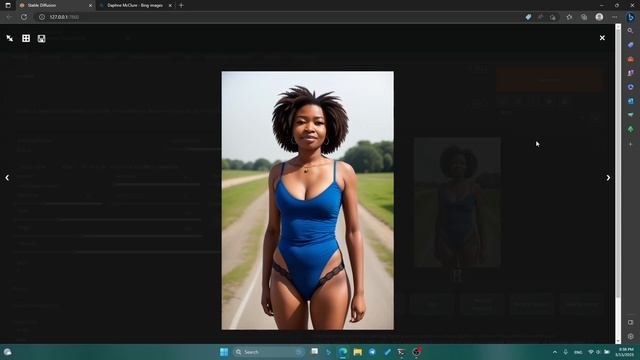This screenshot has height=360, width=640.
Task: Open the taskbar clock and date
Action: click(x=624, y=352)
